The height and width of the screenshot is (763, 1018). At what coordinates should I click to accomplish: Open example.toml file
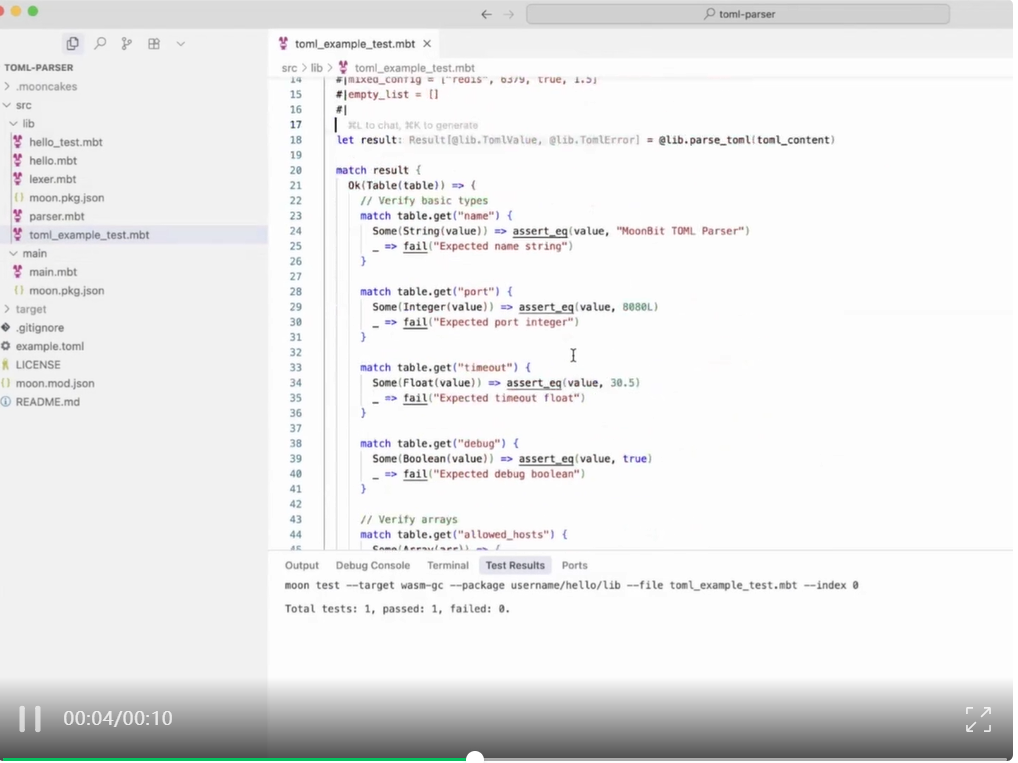49,346
